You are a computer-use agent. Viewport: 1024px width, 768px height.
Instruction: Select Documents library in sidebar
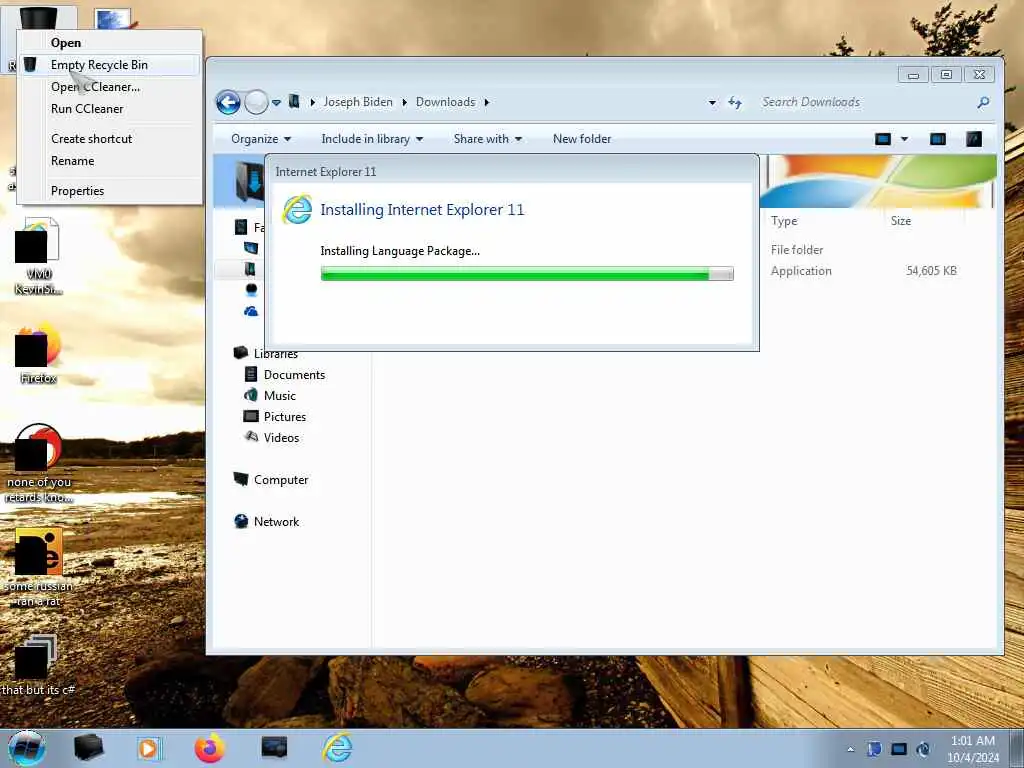point(294,375)
